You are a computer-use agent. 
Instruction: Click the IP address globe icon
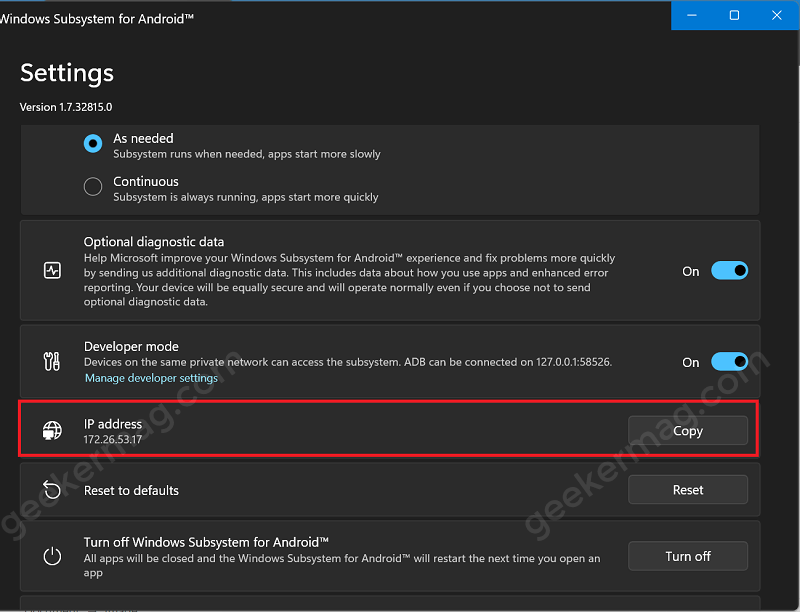coord(52,430)
